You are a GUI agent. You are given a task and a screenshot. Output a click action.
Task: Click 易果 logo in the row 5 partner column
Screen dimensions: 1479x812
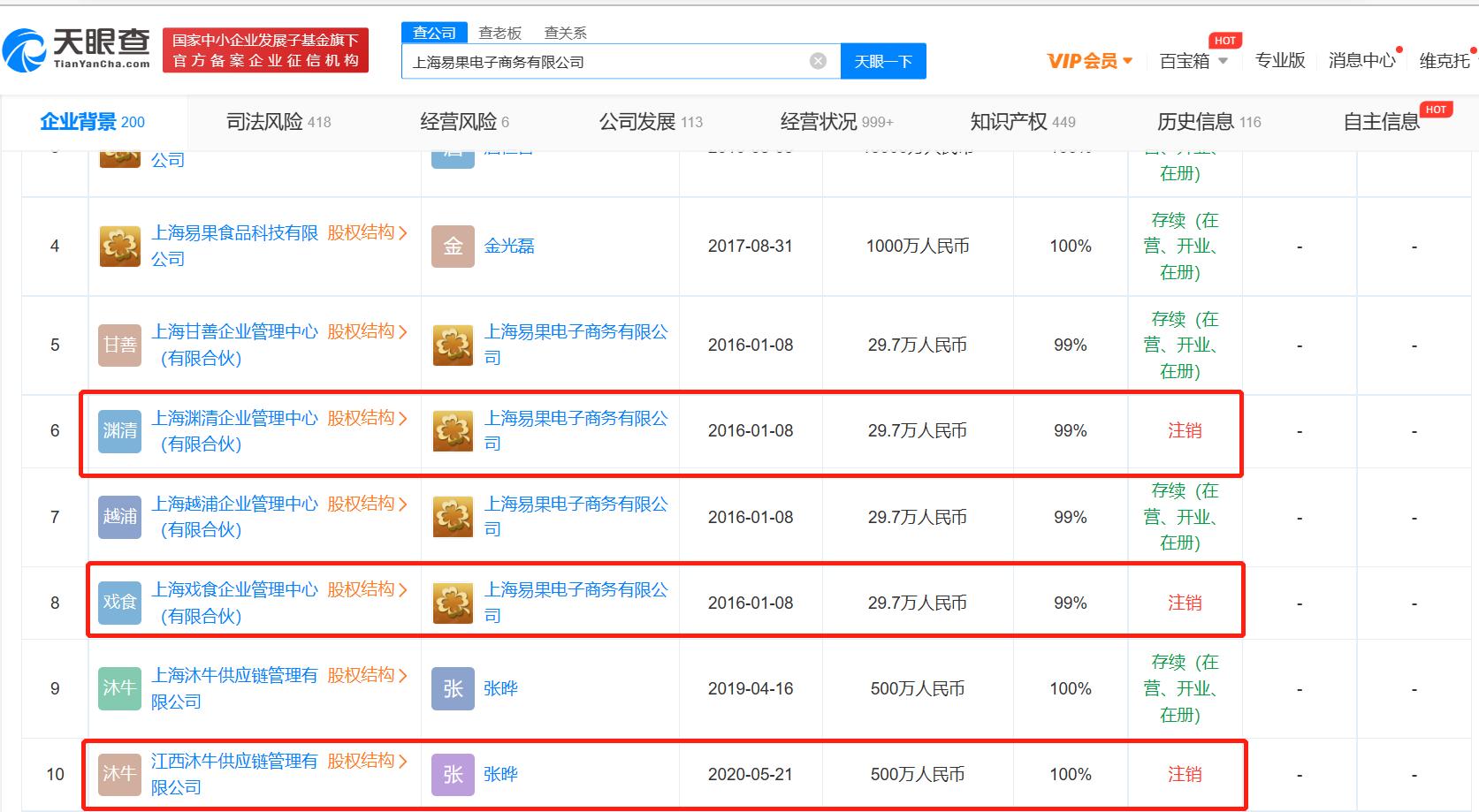453,345
